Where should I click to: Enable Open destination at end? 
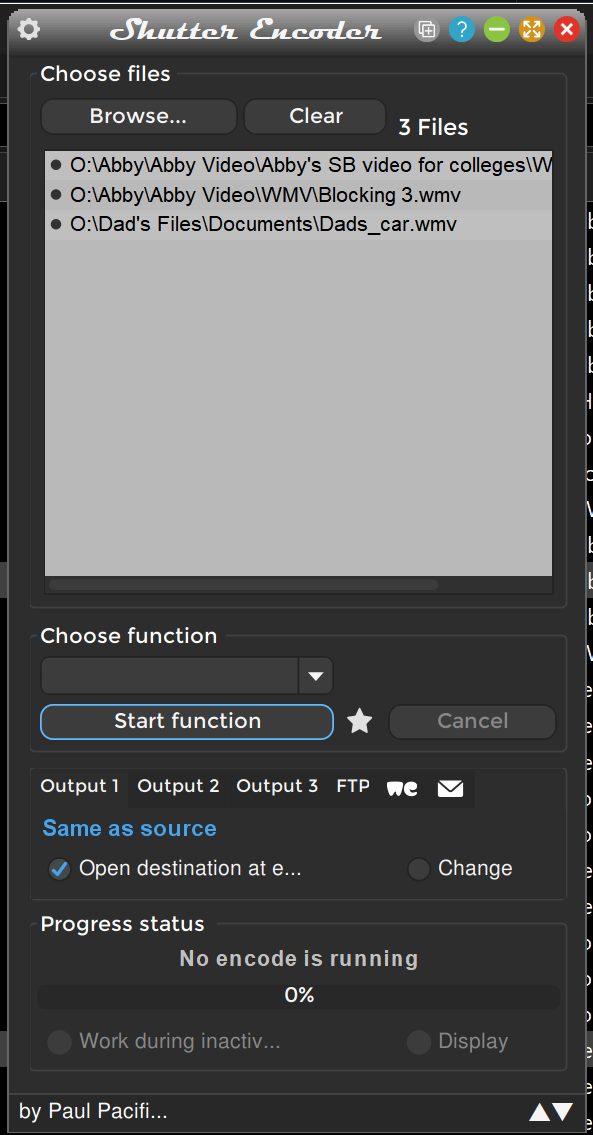pos(59,869)
